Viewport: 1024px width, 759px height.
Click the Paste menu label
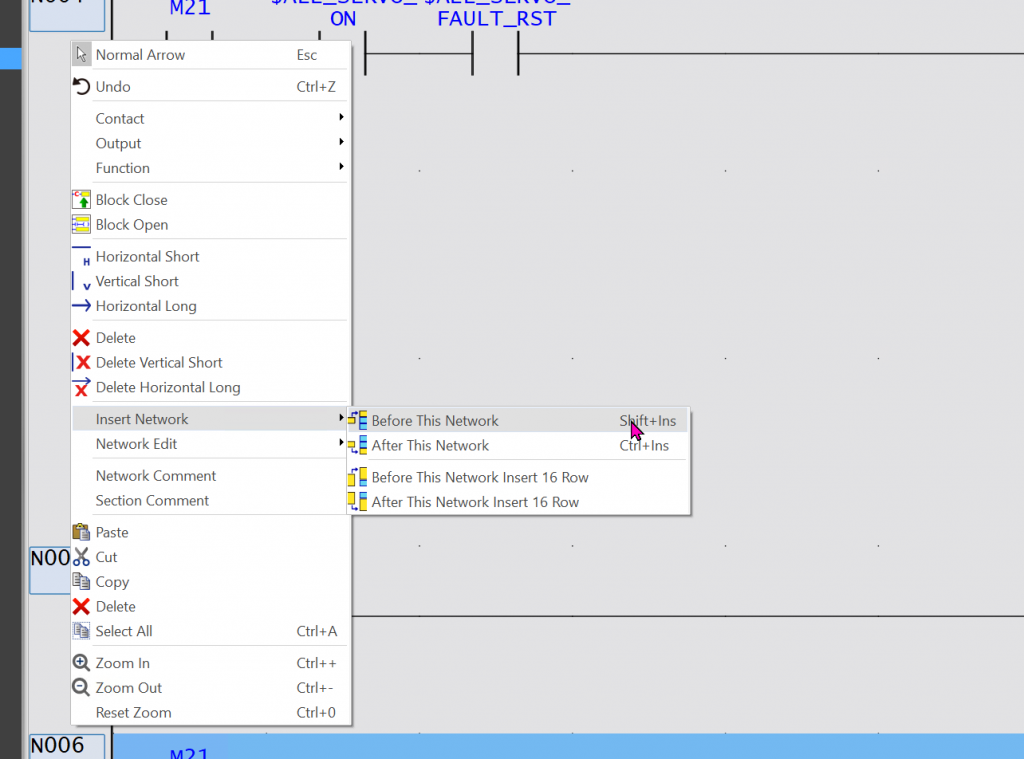coord(112,532)
